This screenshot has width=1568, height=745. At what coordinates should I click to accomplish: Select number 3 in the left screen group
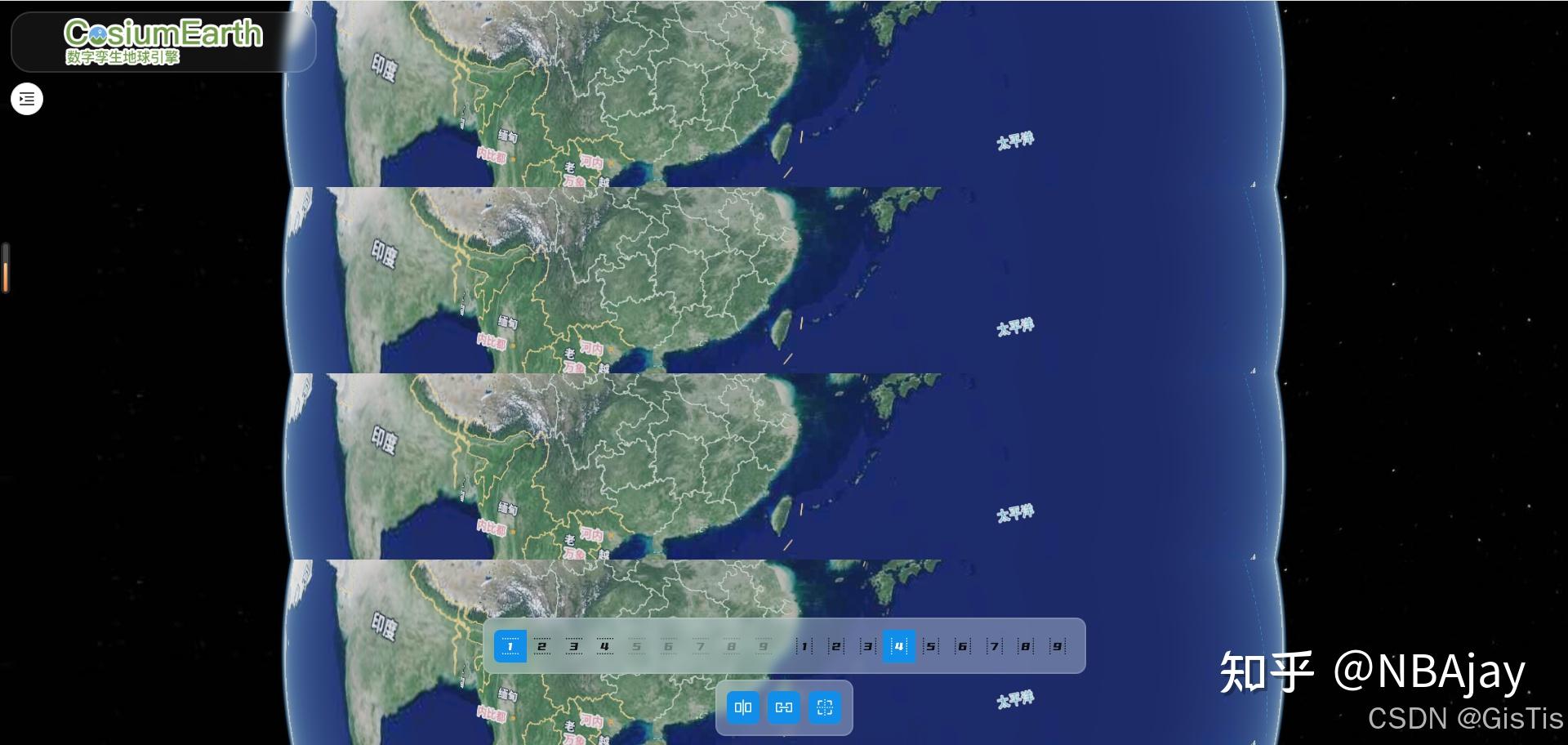pyautogui.click(x=574, y=645)
